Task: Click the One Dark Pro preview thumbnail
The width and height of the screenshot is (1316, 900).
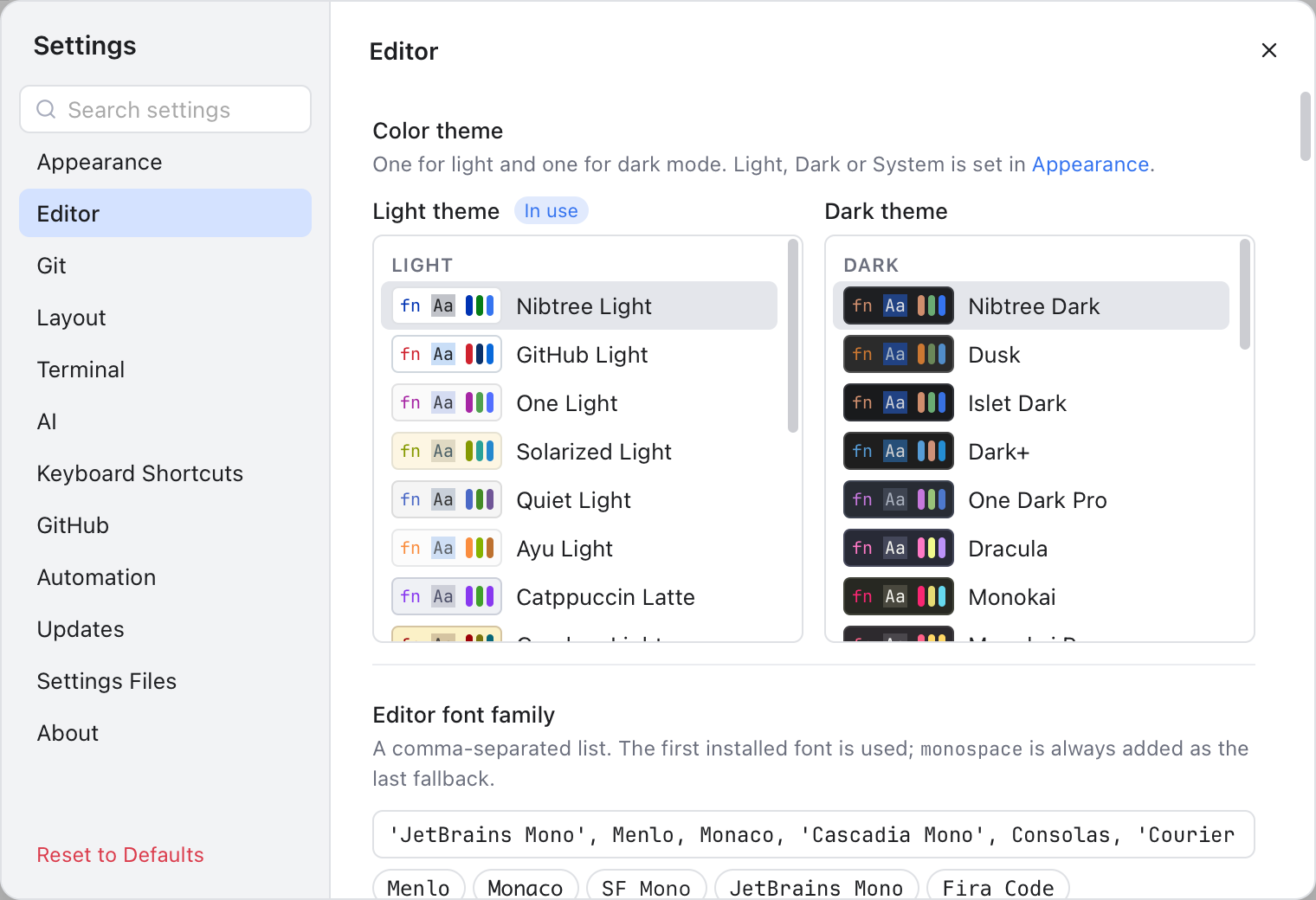Action: tap(899, 499)
